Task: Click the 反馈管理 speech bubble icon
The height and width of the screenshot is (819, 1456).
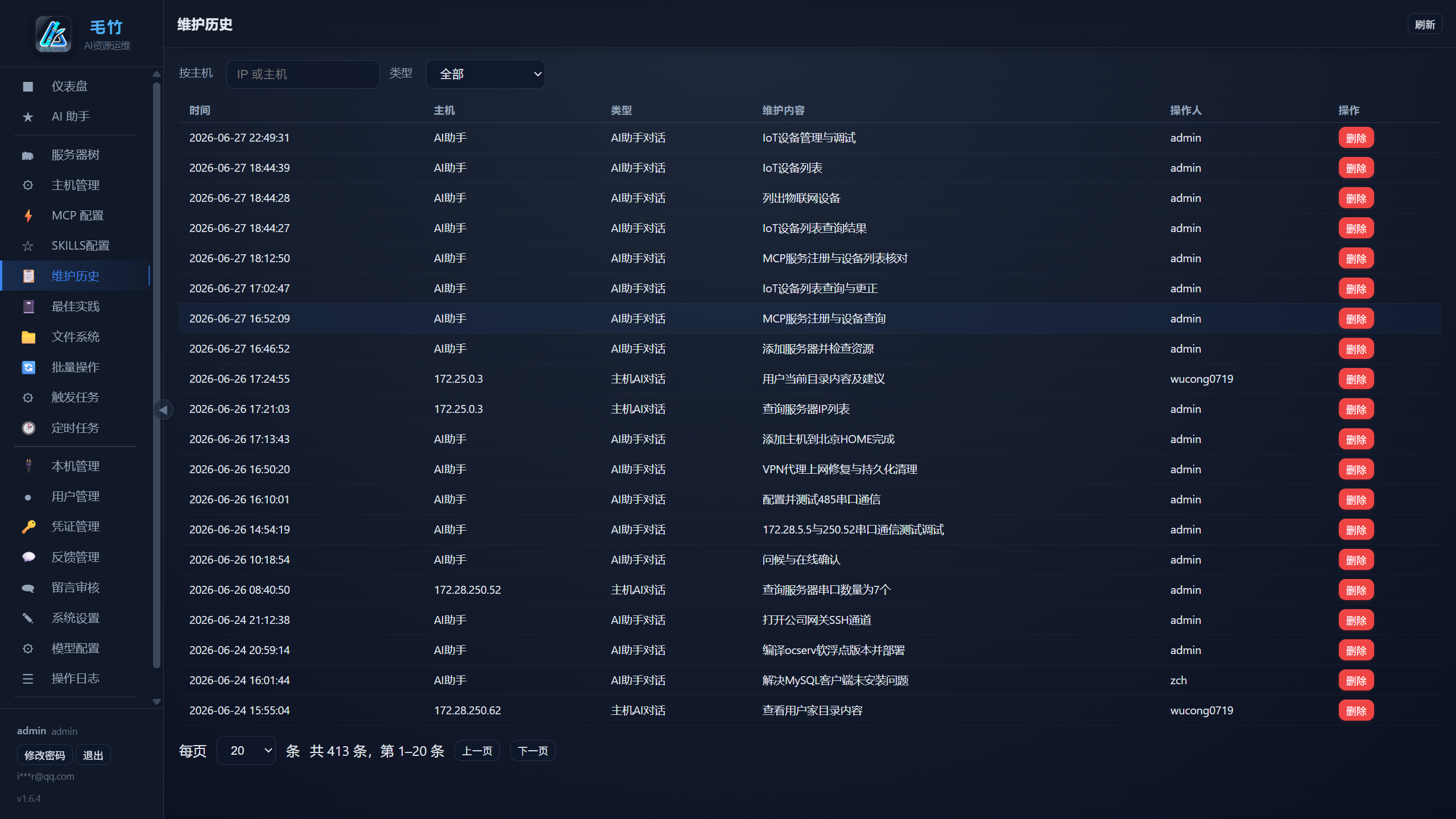Action: (x=28, y=557)
